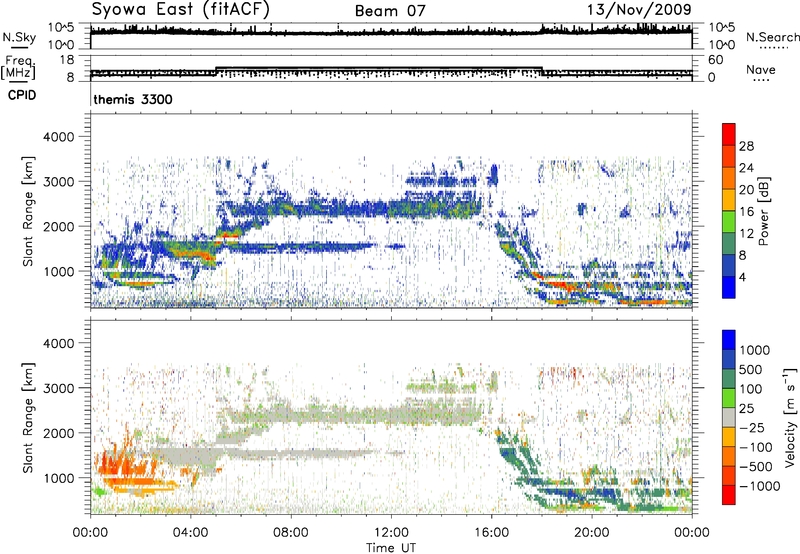This screenshot has width=800, height=554.
Task: Pick the red bottom of velocity colorbar
Action: click(x=729, y=495)
